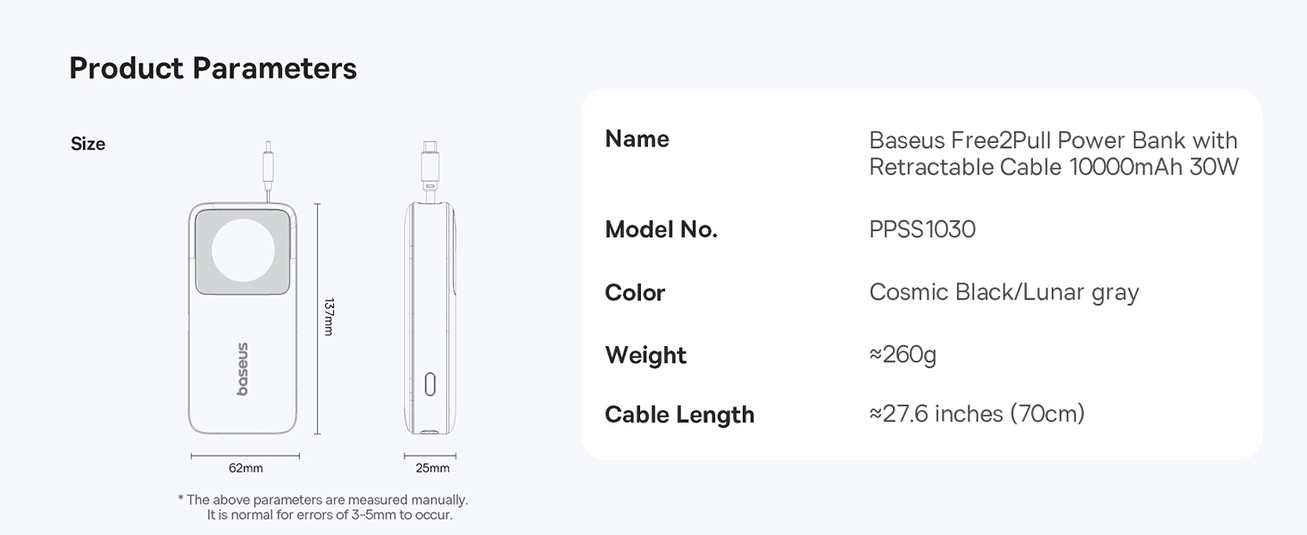Click the front-view power bank illustration

pyautogui.click(x=244, y=318)
